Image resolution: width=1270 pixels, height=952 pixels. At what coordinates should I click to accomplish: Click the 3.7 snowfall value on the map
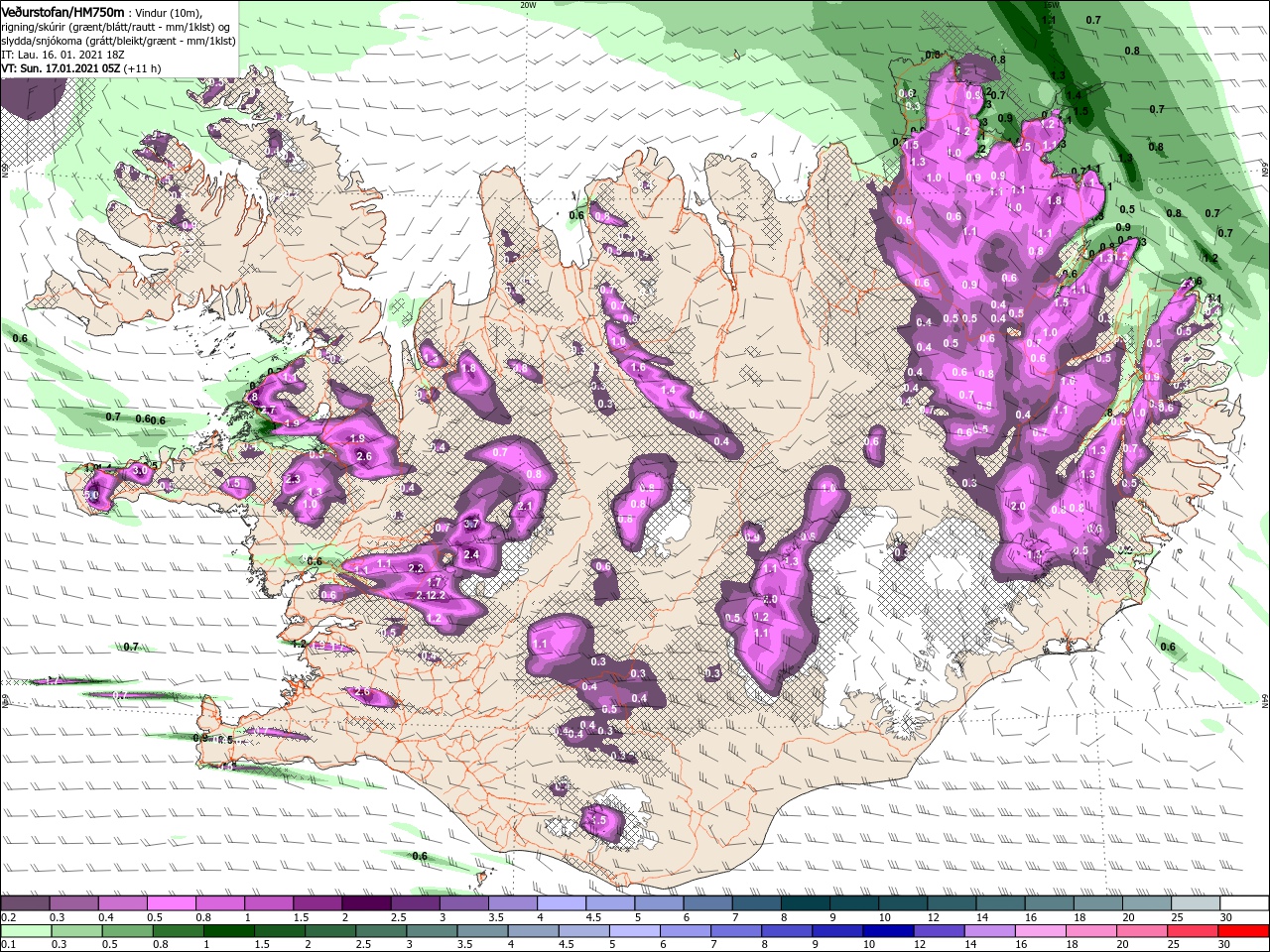point(472,524)
